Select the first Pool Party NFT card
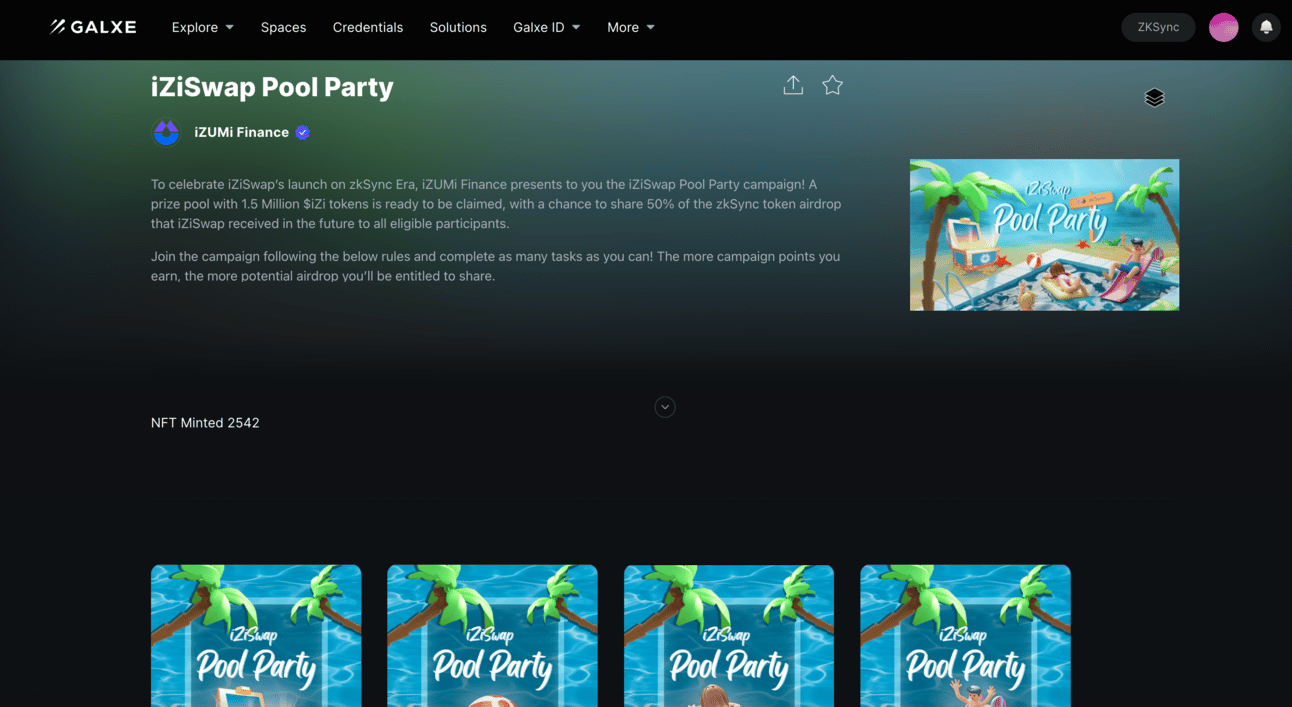 coord(256,636)
